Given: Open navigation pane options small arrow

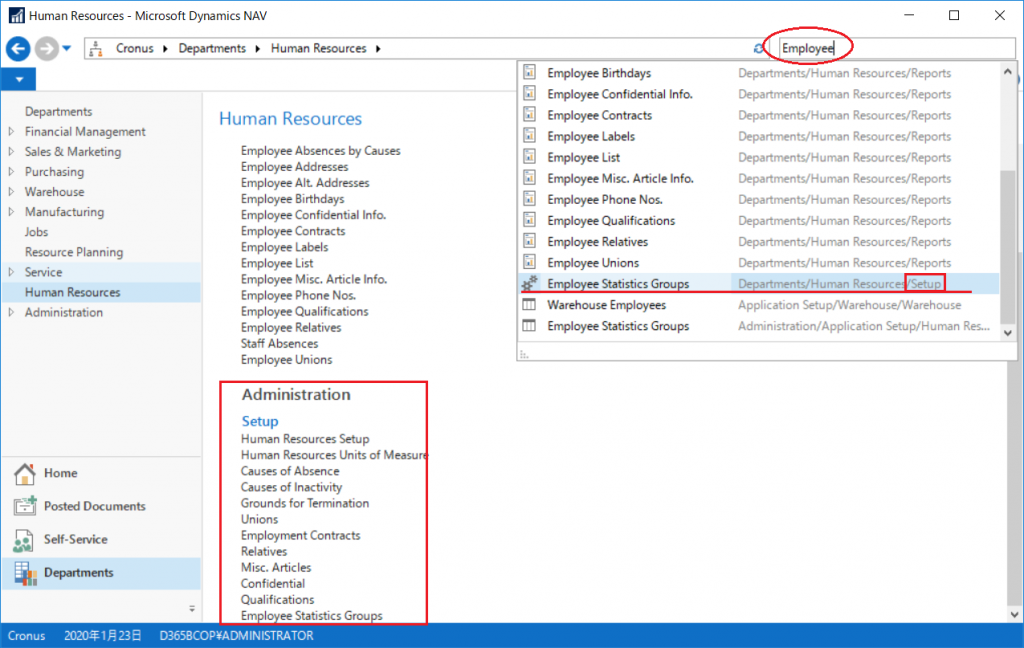Looking at the screenshot, I should point(192,608).
